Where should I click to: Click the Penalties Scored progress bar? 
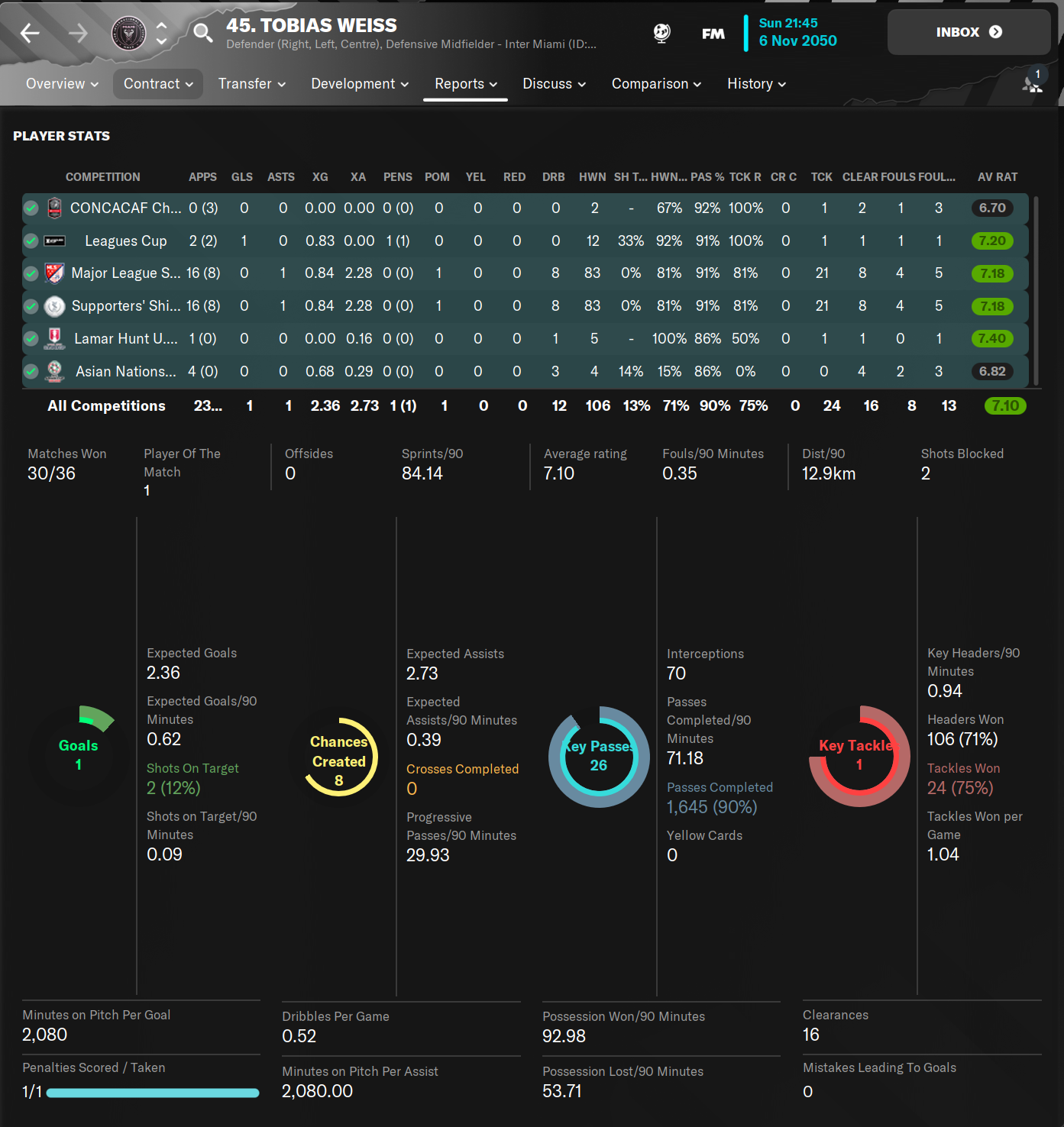153,1093
